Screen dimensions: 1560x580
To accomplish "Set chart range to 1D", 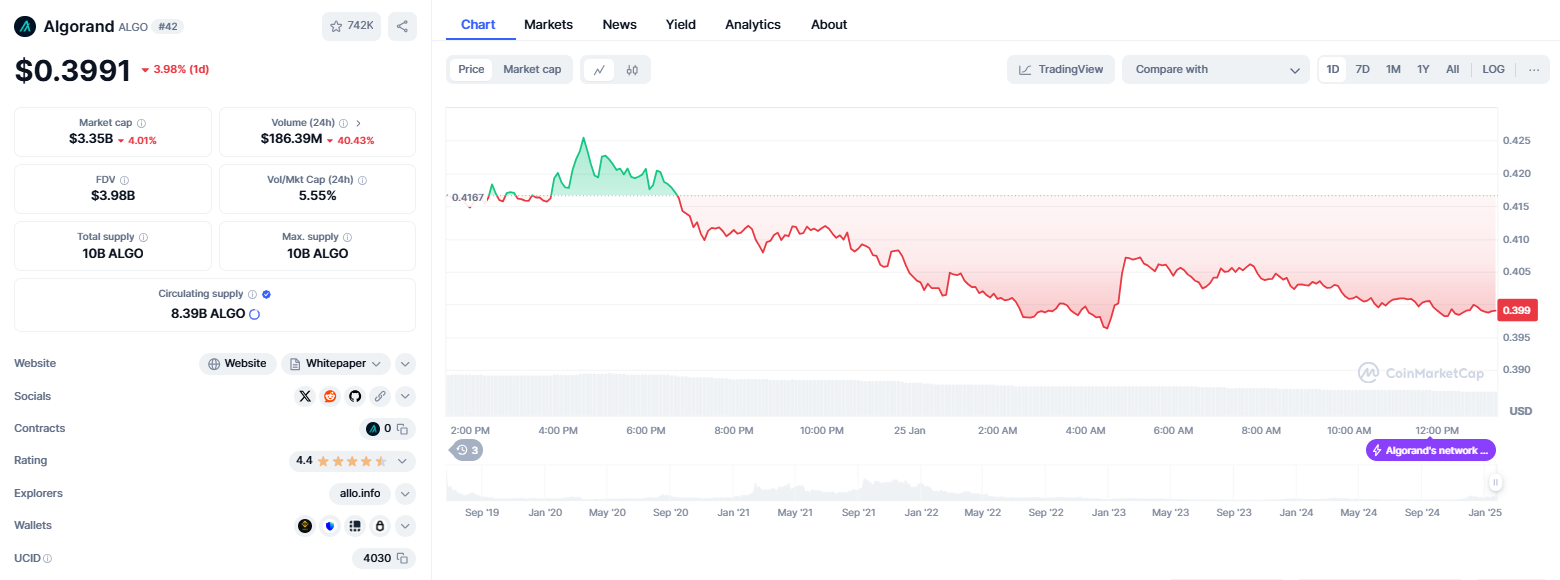I will click(1333, 69).
